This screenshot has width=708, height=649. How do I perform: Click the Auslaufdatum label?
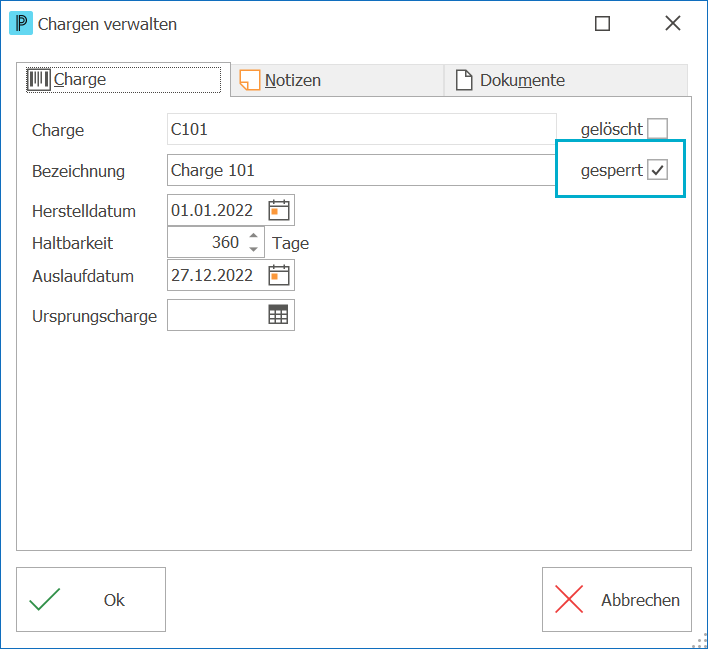[83, 276]
